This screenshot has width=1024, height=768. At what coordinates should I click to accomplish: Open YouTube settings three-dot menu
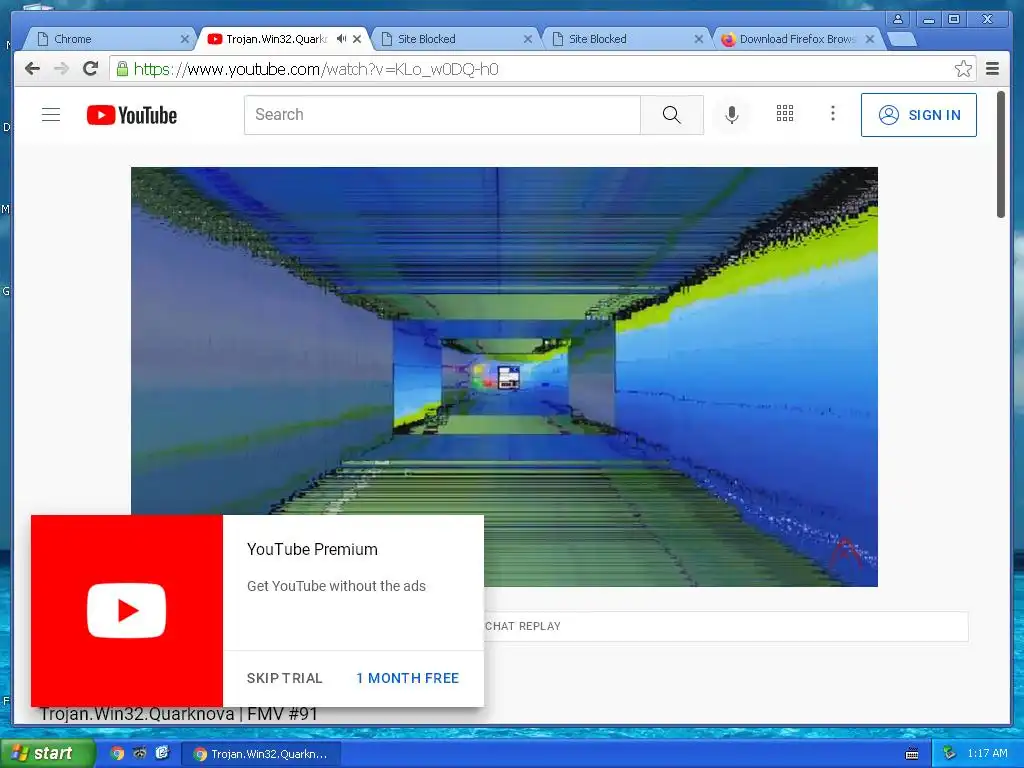click(832, 114)
